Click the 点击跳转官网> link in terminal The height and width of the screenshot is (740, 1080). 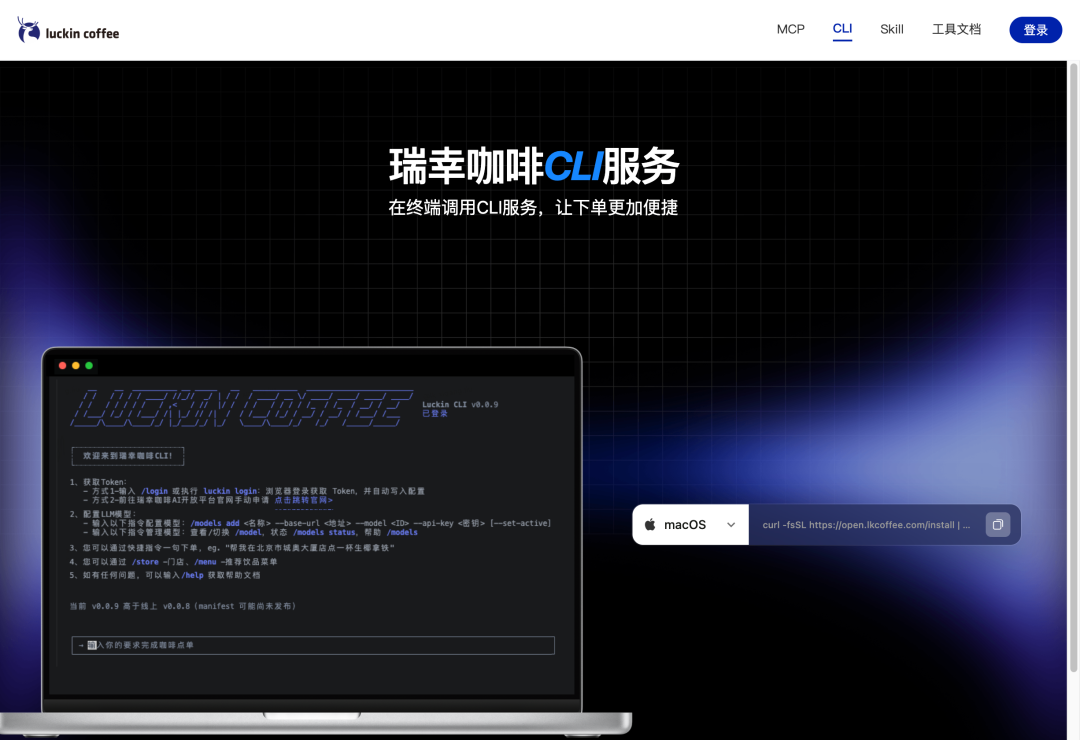[x=304, y=500]
